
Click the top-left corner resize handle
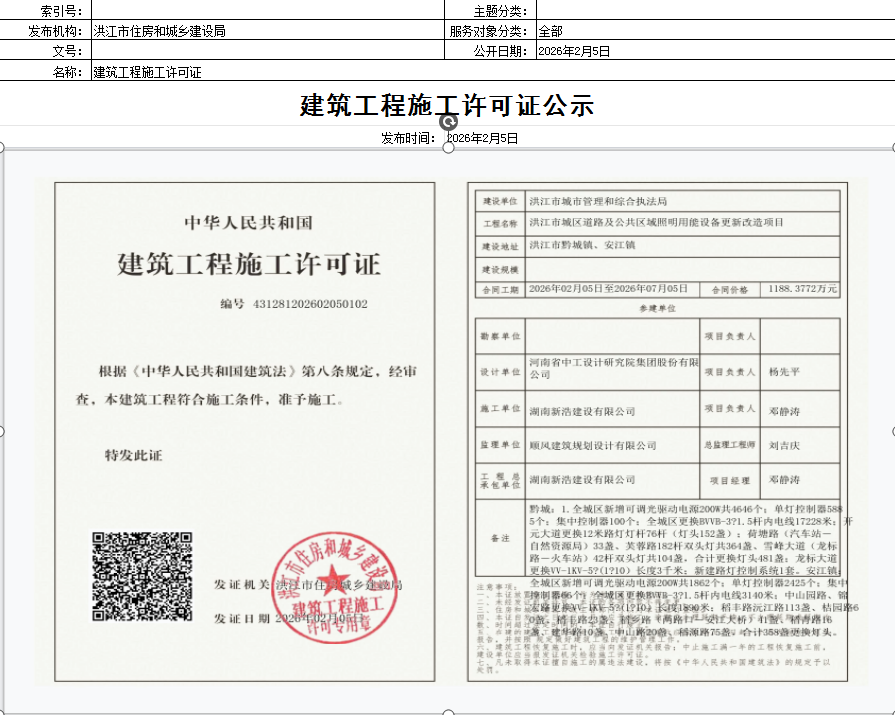click(2, 148)
